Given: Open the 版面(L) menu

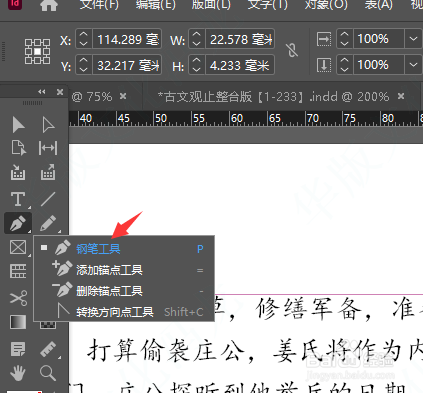Looking at the screenshot, I should click(x=211, y=4).
